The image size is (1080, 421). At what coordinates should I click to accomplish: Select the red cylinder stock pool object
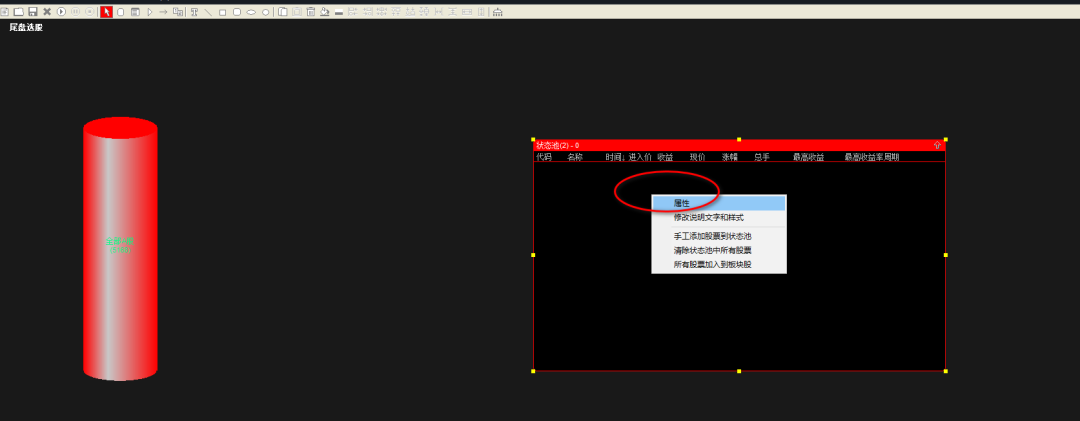tap(121, 249)
